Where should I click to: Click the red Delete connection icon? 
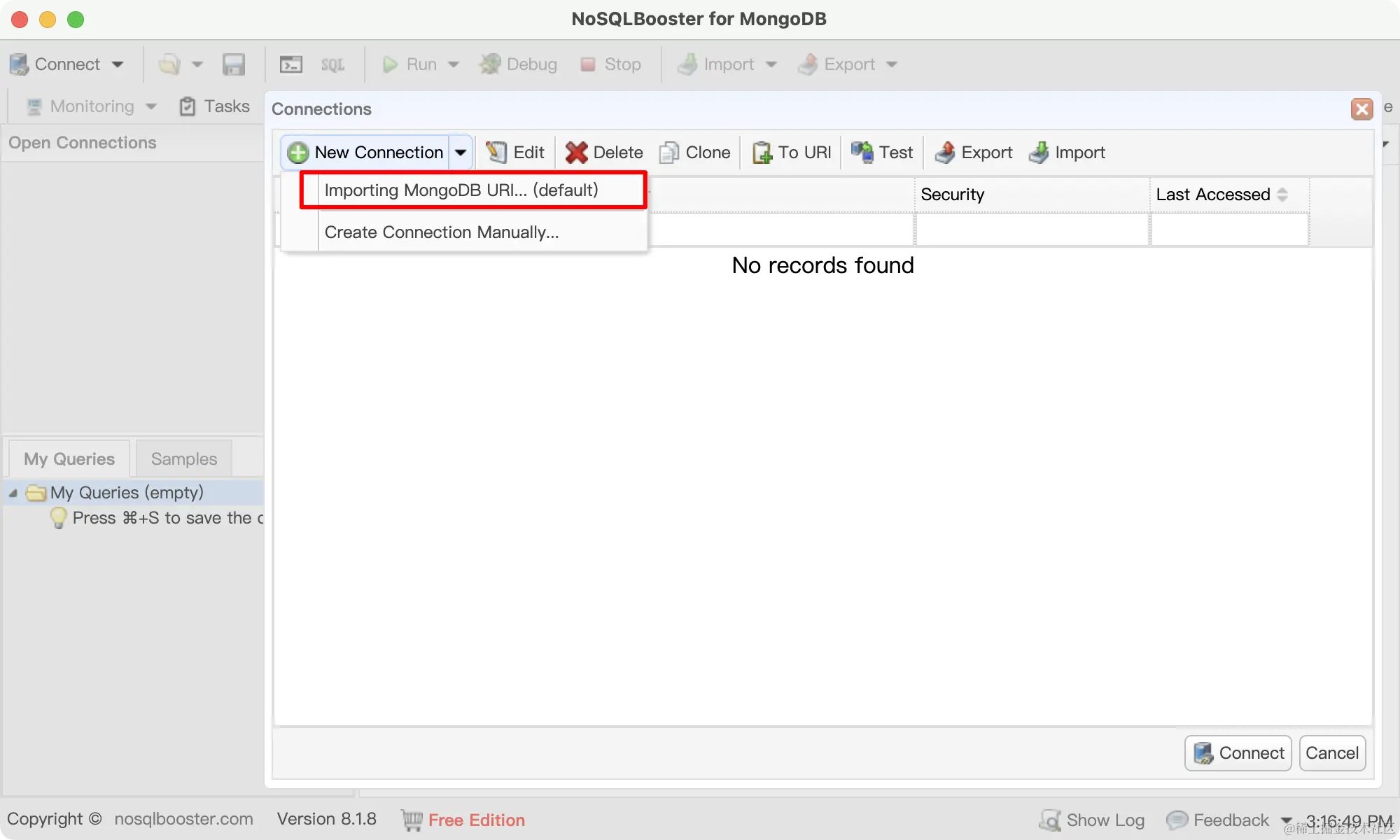tap(576, 152)
